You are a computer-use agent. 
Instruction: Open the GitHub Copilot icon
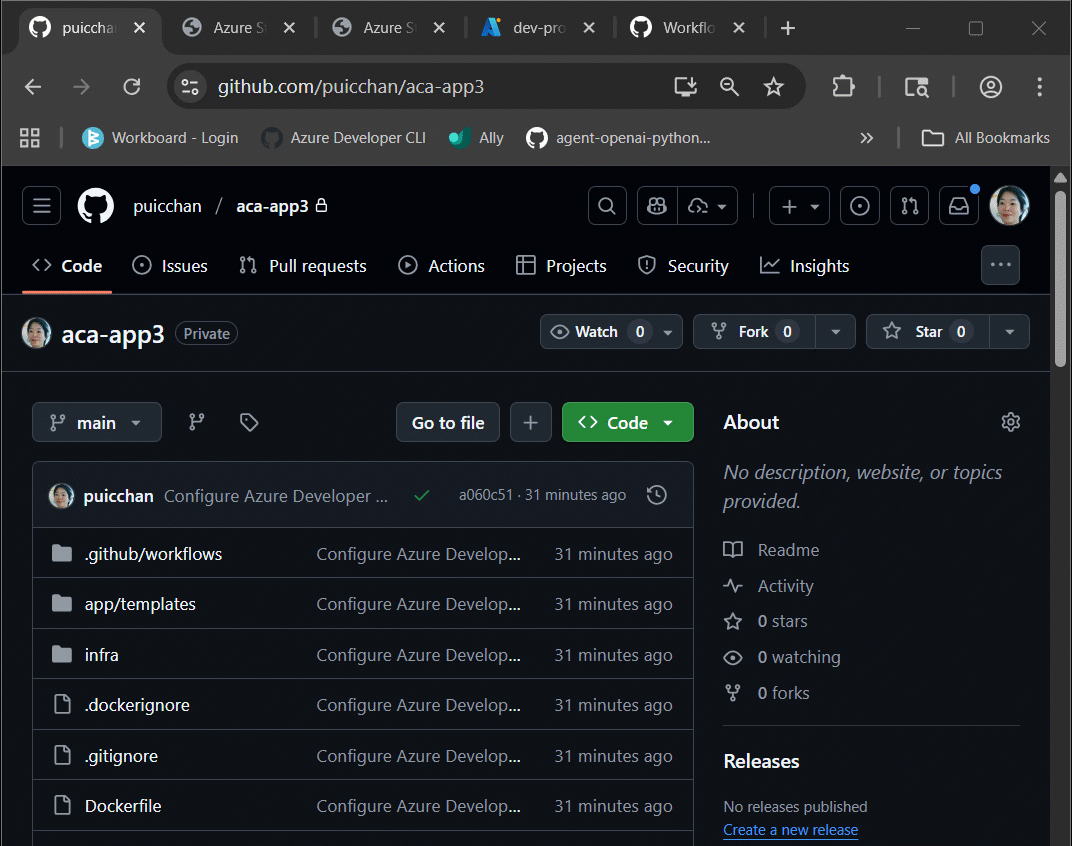click(x=656, y=205)
